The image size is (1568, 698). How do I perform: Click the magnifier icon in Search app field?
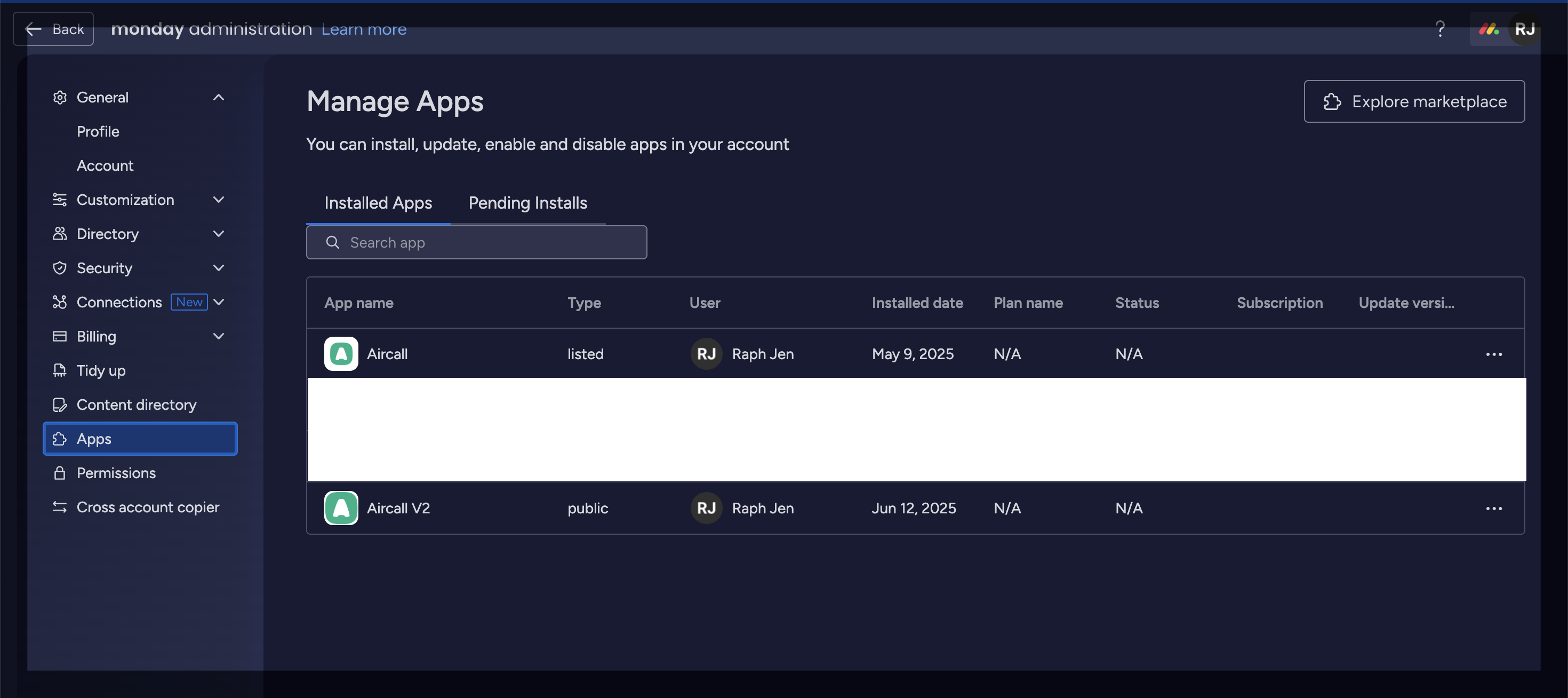click(332, 242)
